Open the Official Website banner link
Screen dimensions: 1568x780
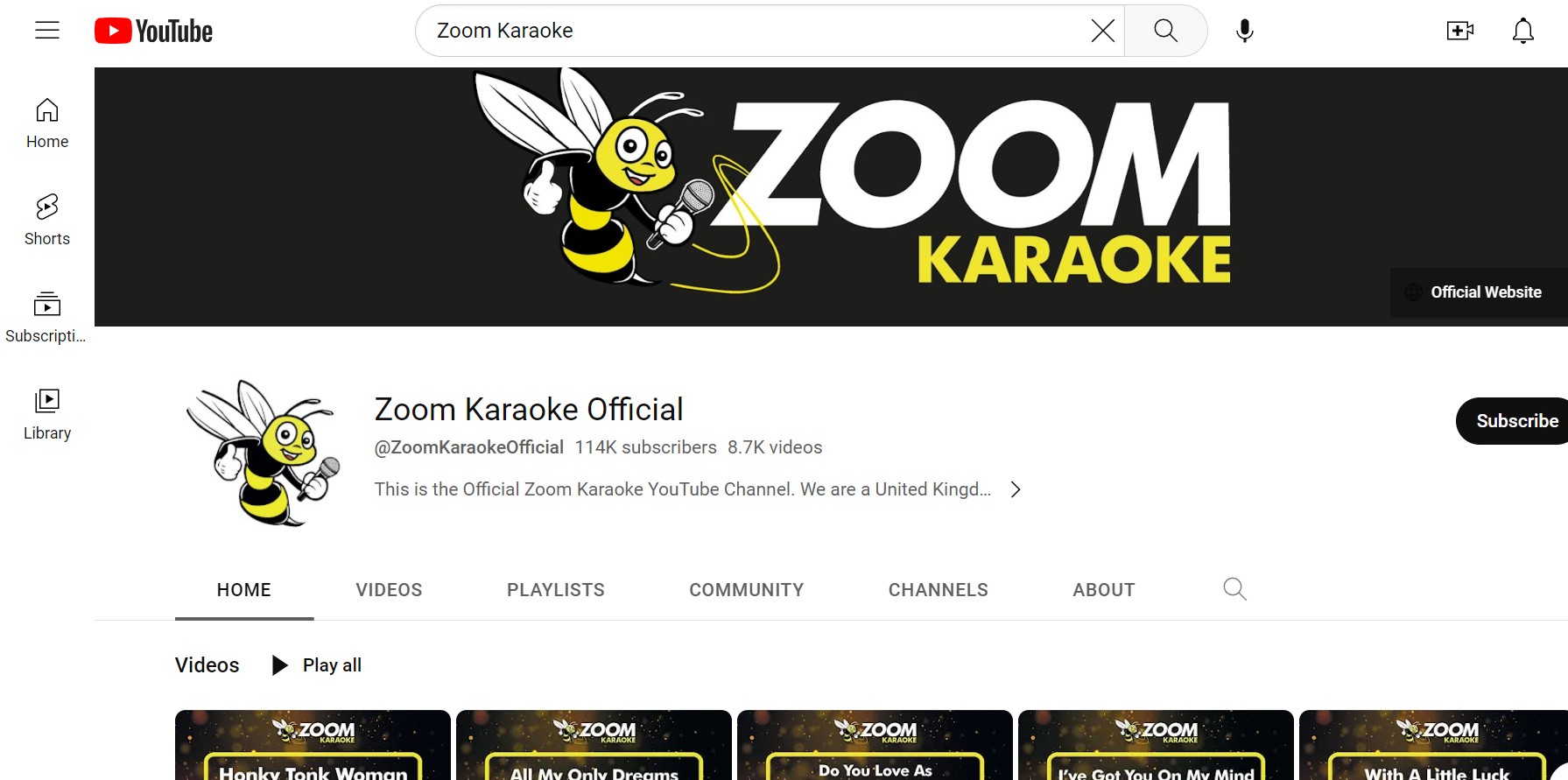(x=1478, y=292)
